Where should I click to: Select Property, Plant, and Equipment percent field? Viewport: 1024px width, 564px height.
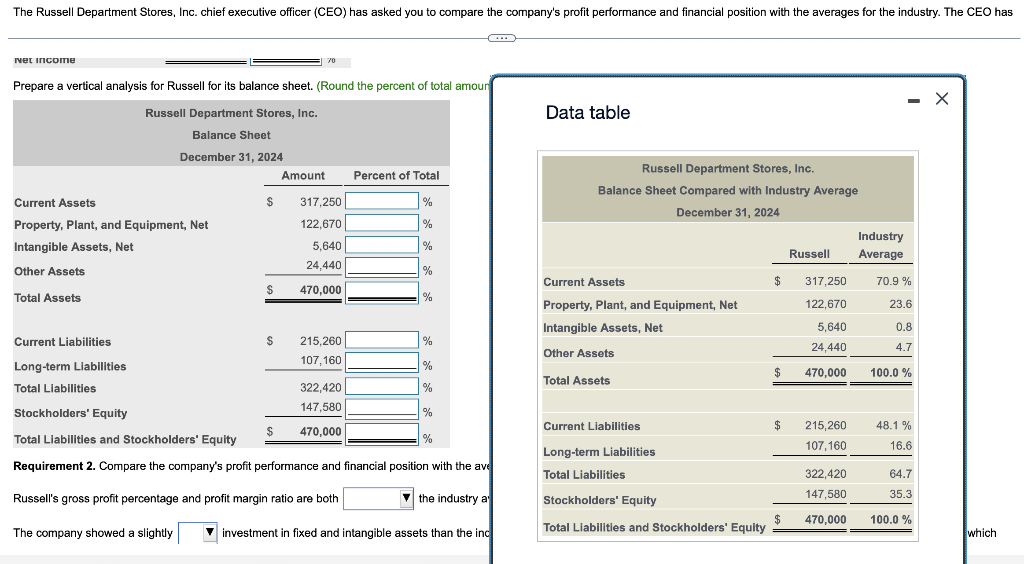click(382, 223)
